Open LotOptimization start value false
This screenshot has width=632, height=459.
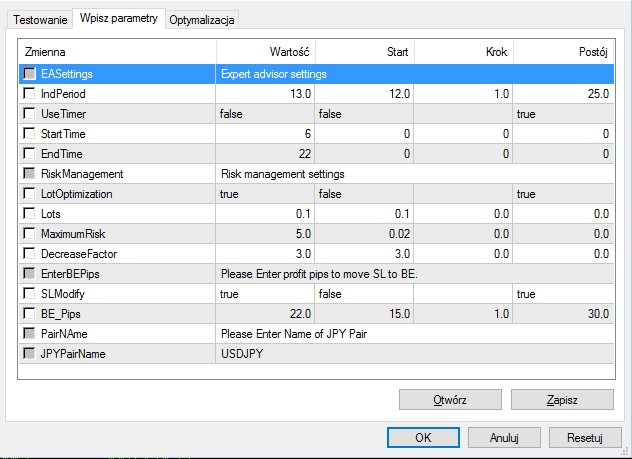click(x=364, y=194)
